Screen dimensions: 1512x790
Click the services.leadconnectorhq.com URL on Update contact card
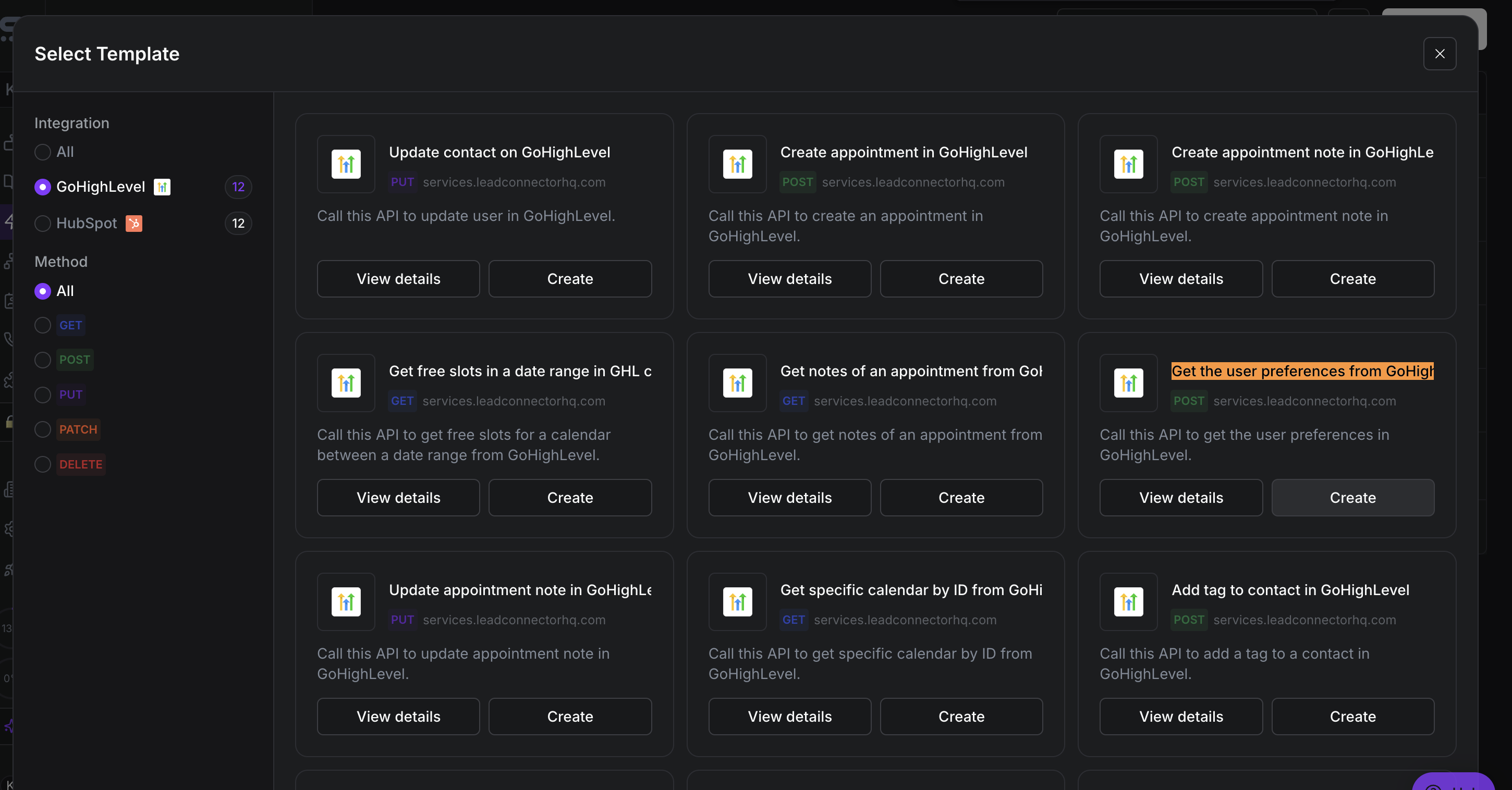514,182
